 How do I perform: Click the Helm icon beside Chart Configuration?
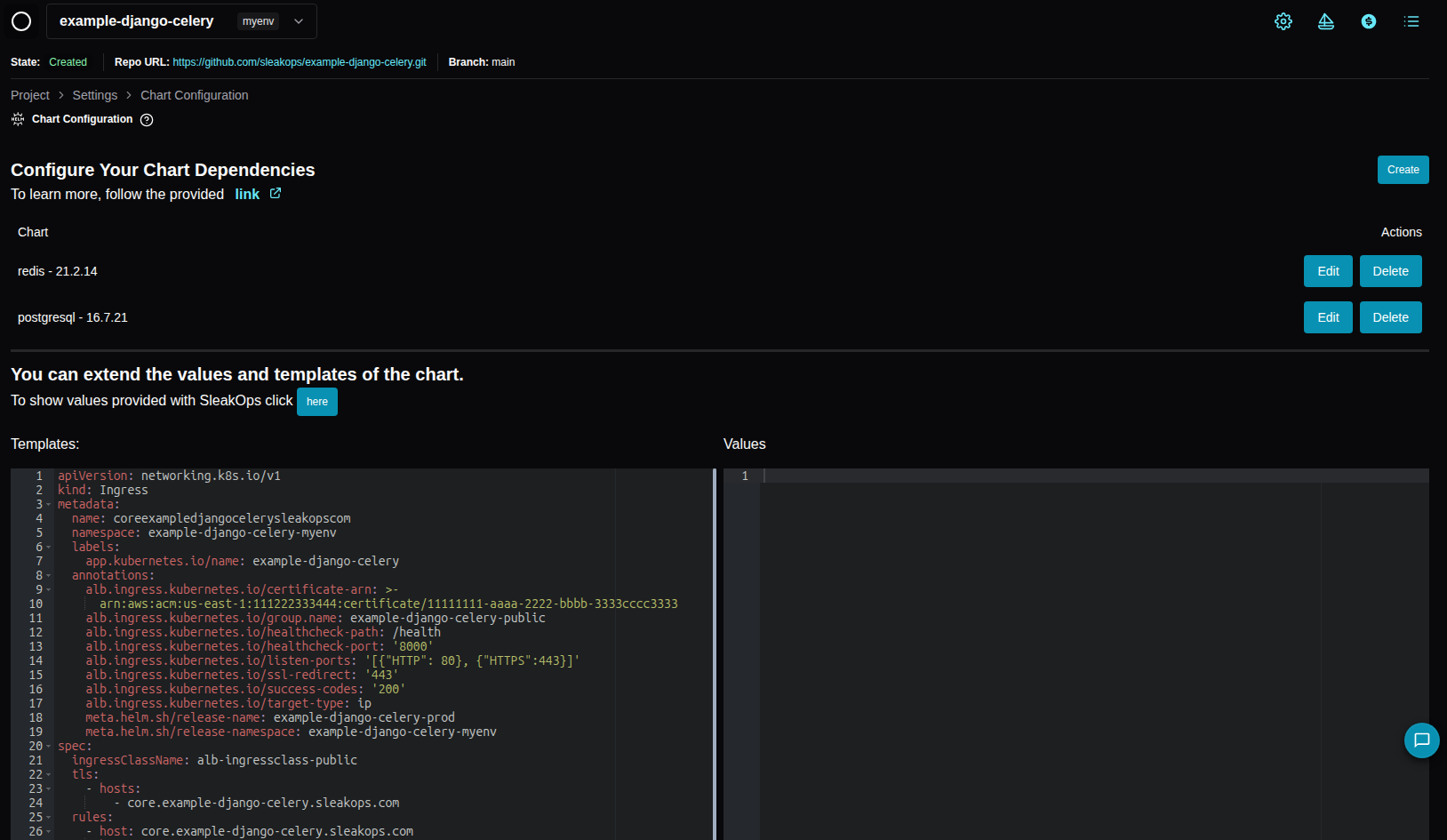coord(18,119)
